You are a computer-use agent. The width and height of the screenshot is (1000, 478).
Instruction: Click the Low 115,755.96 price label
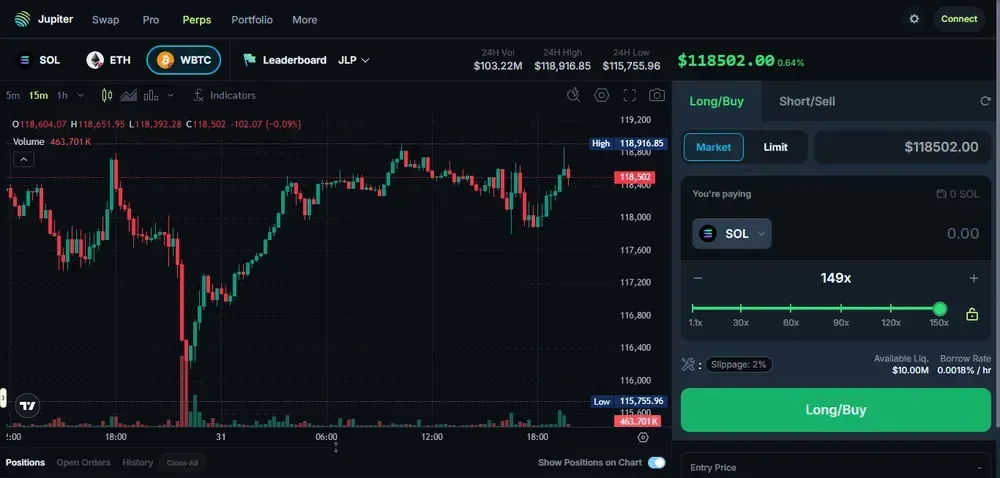tap(629, 402)
